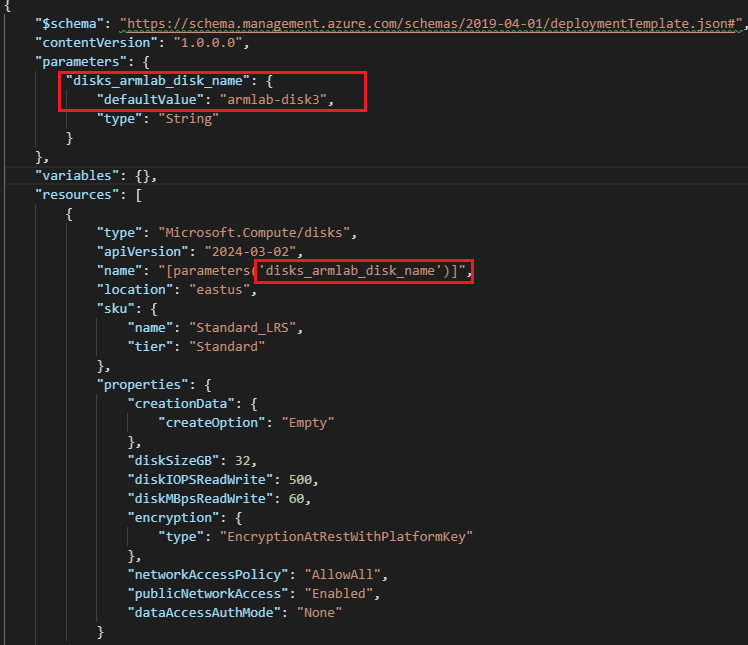Click the "String" type value
748x645 pixels.
(188, 119)
